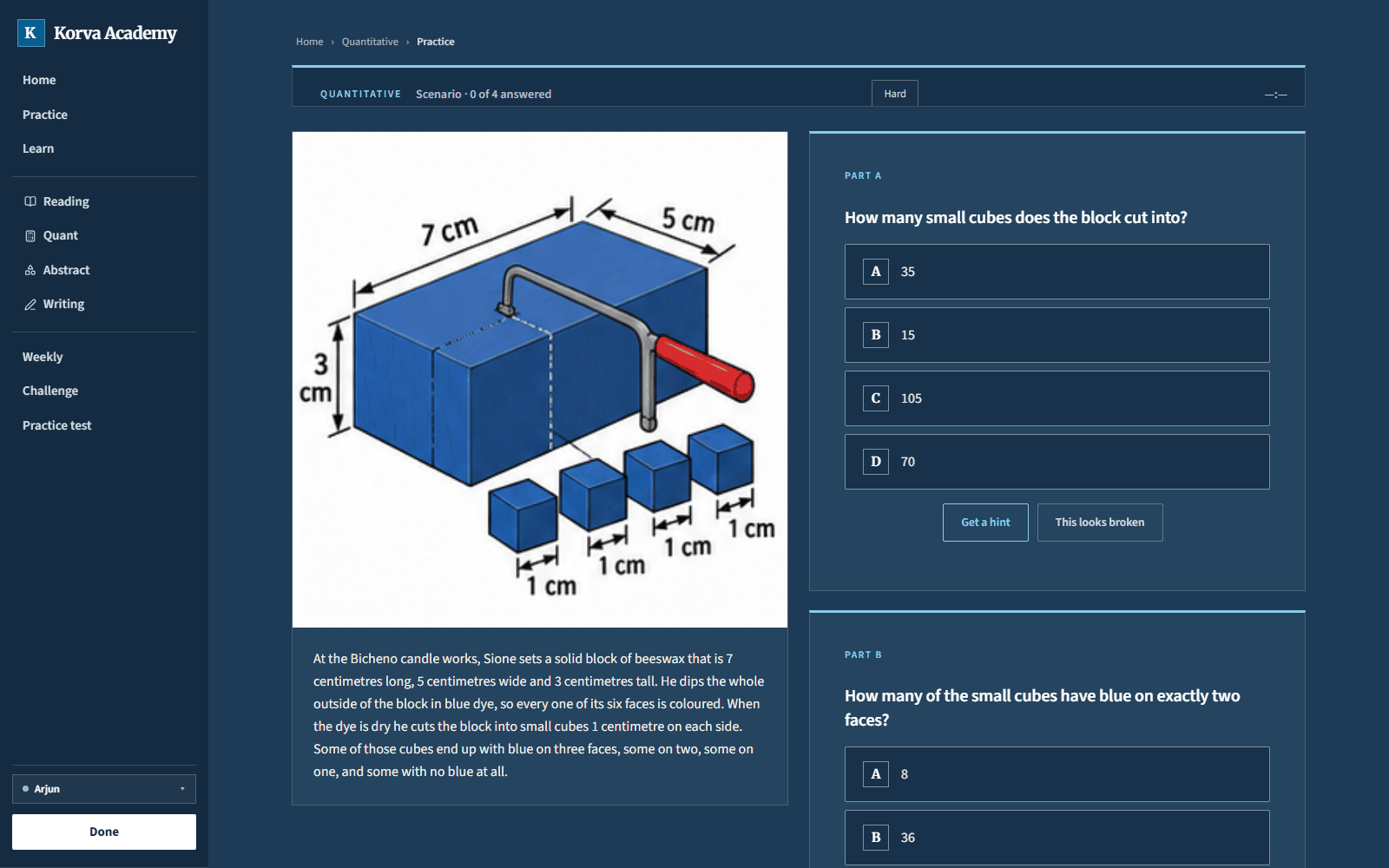1389x868 pixels.
Task: Click the Hard difficulty tag
Action: [x=895, y=94]
